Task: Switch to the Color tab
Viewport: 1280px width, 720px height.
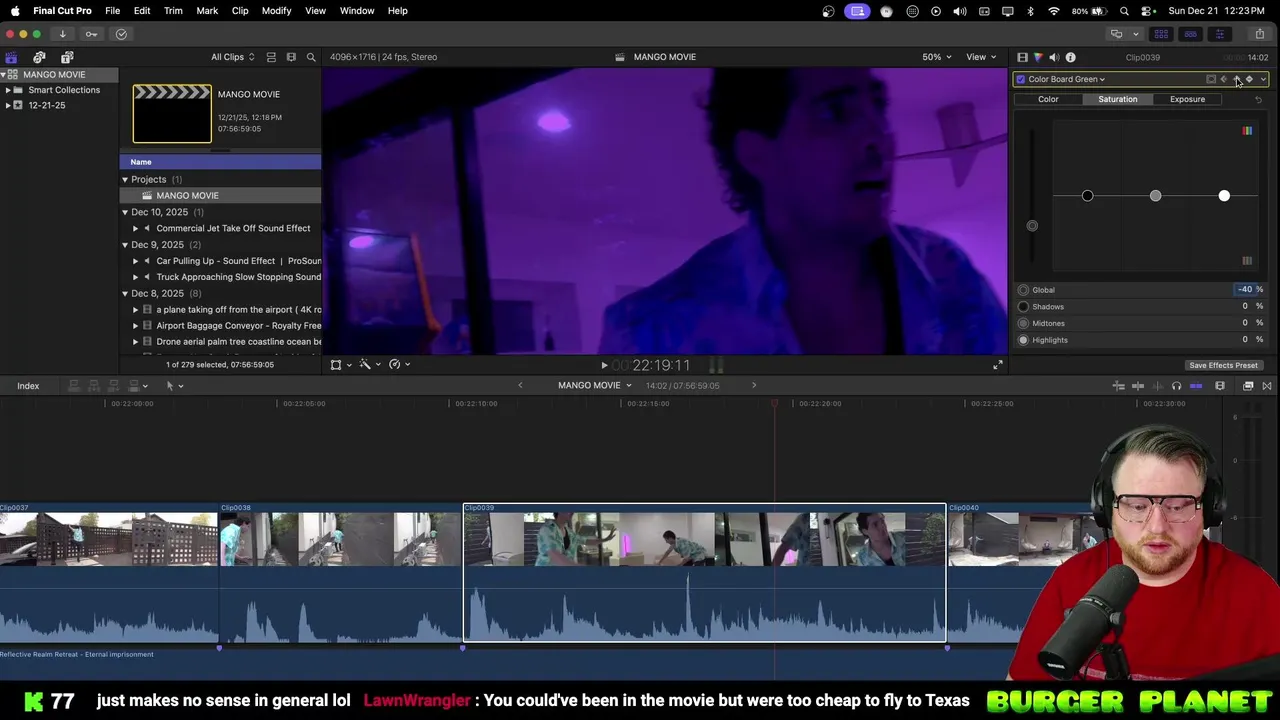Action: click(x=1048, y=99)
